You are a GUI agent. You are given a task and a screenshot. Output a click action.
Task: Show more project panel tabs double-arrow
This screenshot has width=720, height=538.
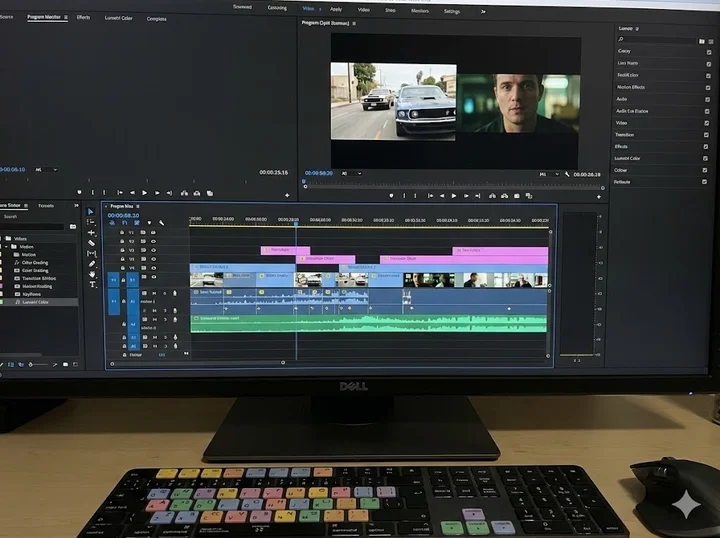[x=76, y=206]
